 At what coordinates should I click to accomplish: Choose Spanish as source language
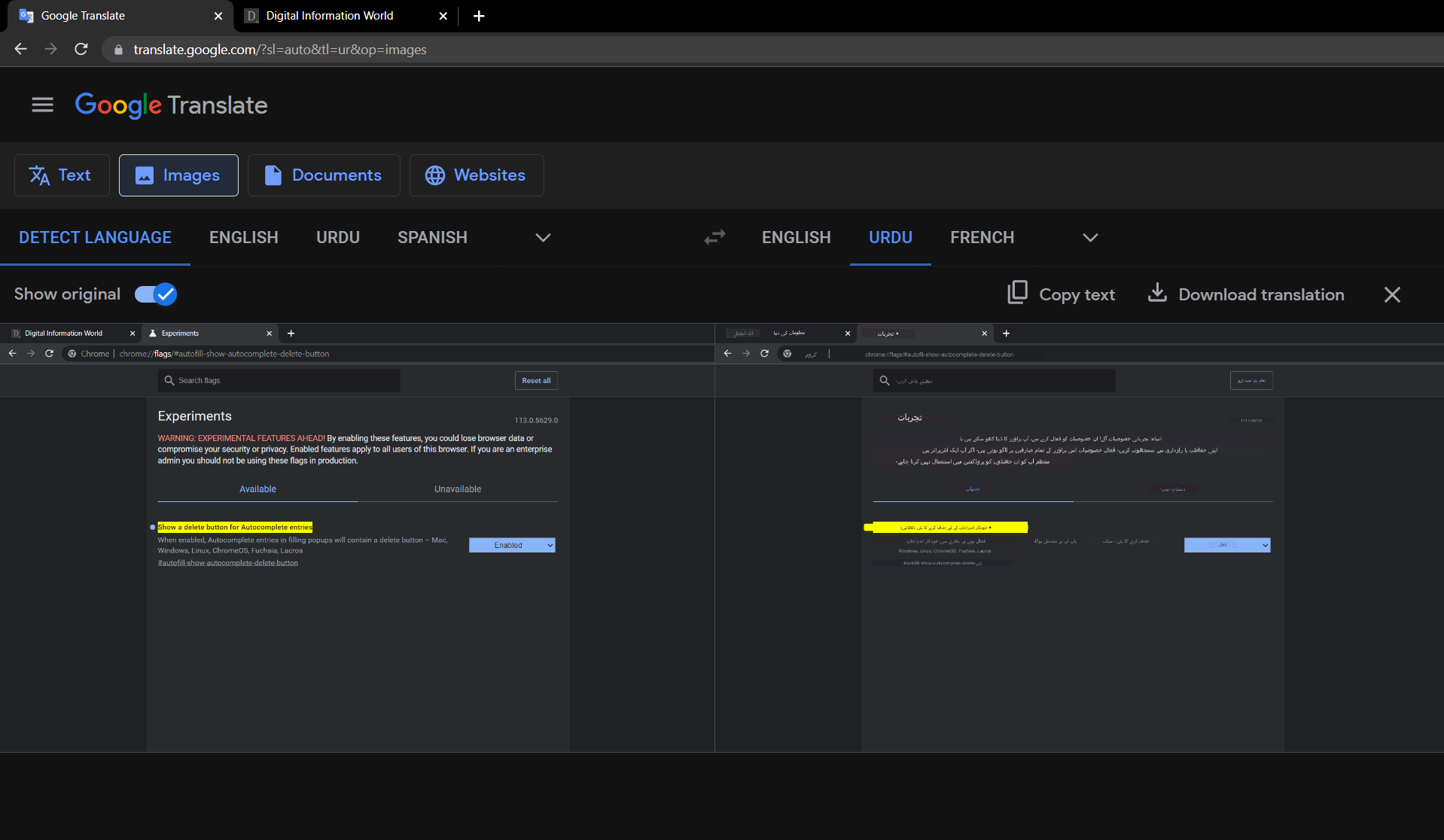point(432,238)
